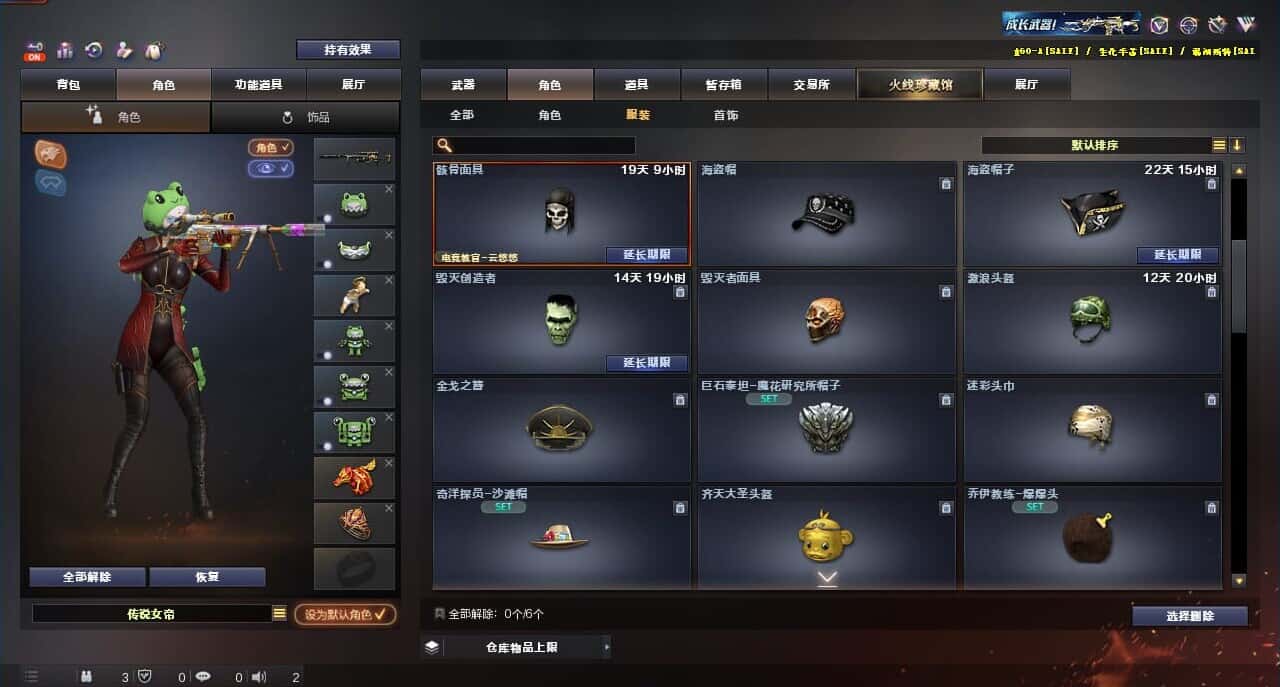
Task: Click the item list scrollbar down arrow
Action: coord(1239,580)
